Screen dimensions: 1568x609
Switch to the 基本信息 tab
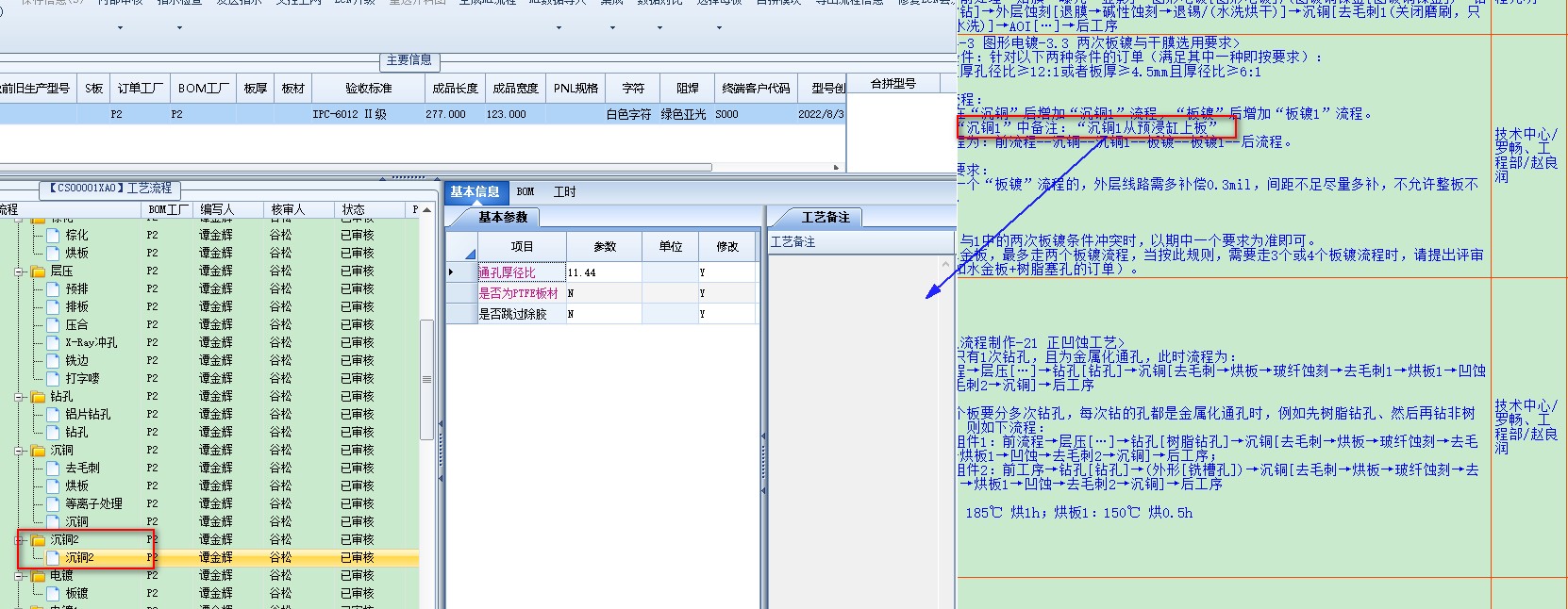click(475, 191)
